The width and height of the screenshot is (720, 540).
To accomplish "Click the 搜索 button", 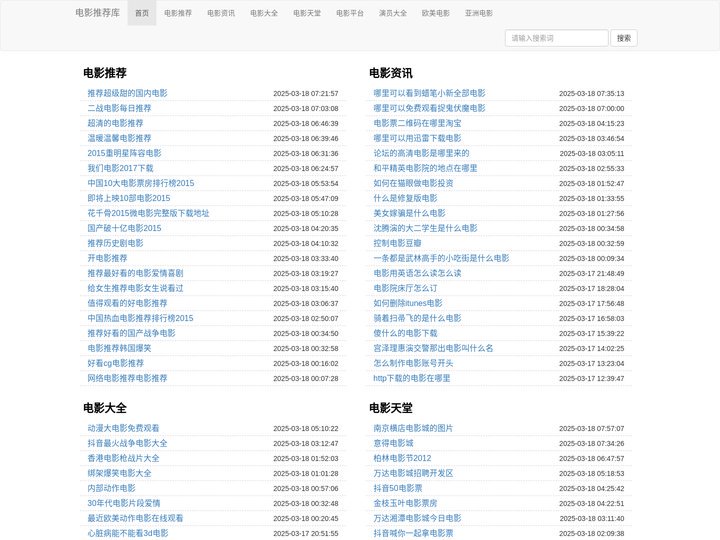I will click(x=624, y=38).
